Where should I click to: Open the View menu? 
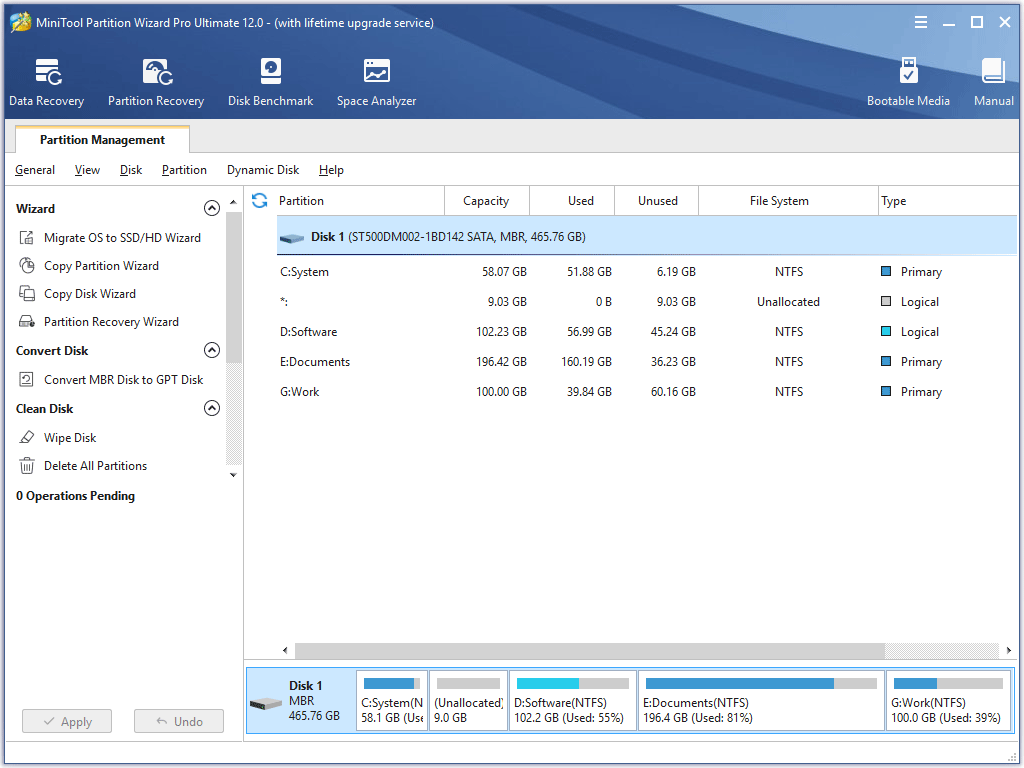(88, 170)
